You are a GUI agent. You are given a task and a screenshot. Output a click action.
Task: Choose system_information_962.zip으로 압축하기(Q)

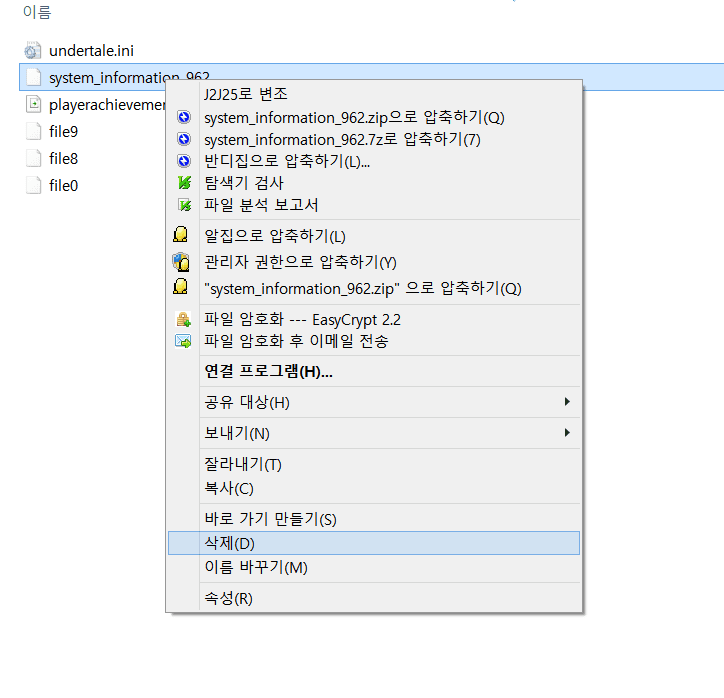354,117
